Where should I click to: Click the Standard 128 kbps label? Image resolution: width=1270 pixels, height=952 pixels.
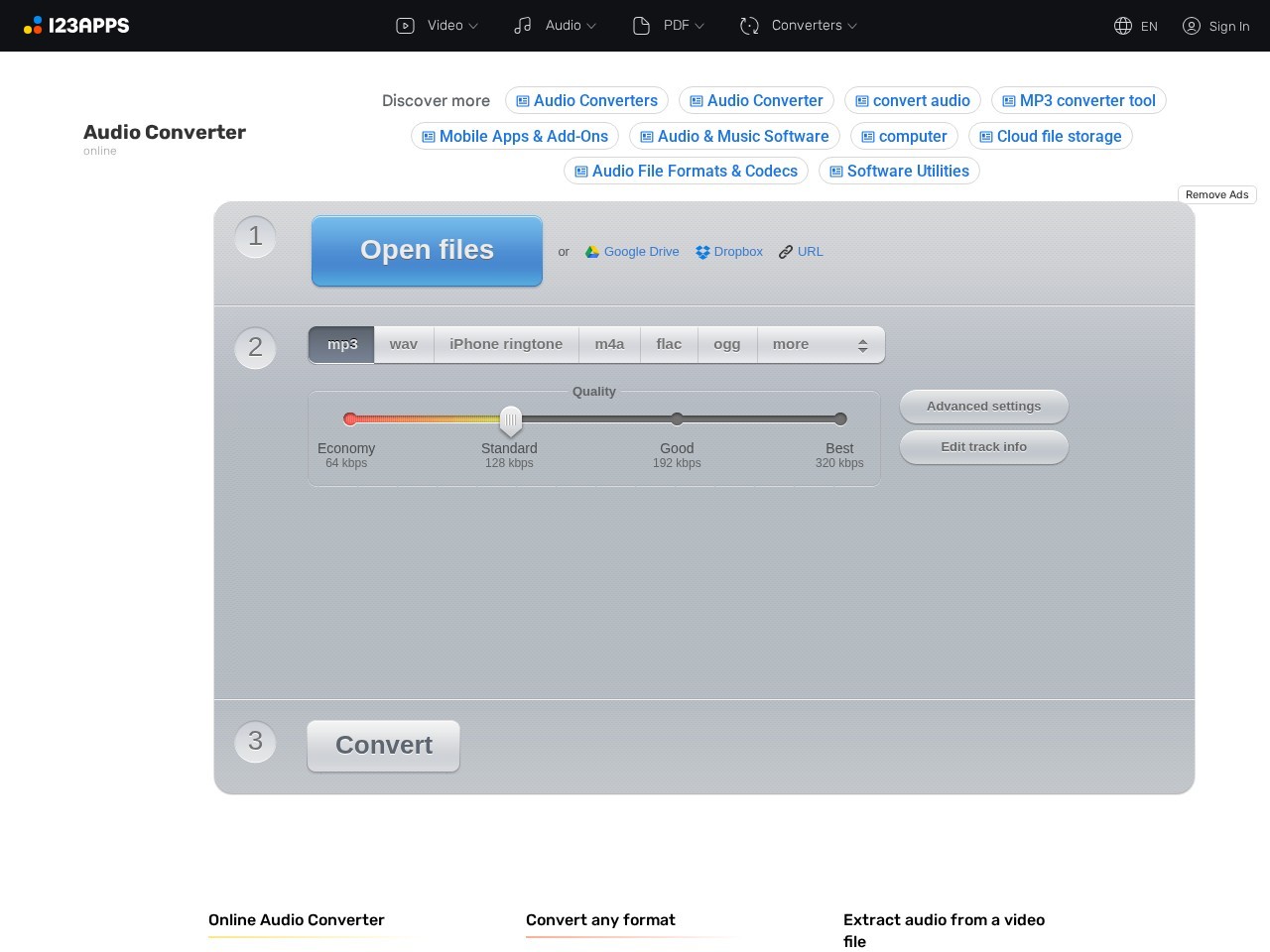click(509, 455)
